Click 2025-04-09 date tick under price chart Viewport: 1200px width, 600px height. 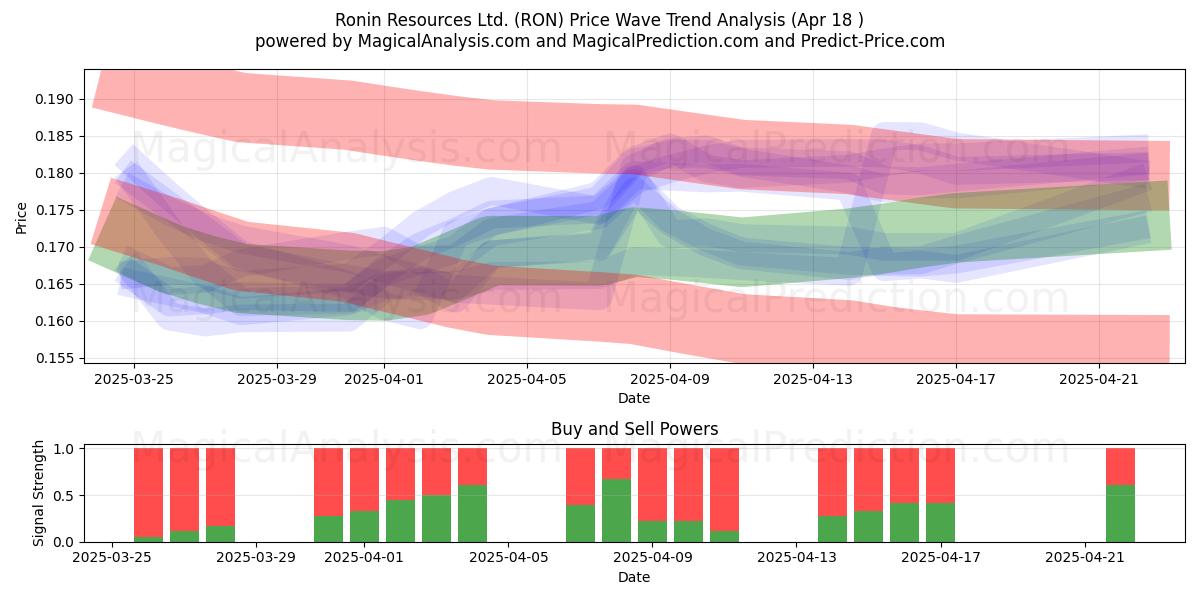670,379
